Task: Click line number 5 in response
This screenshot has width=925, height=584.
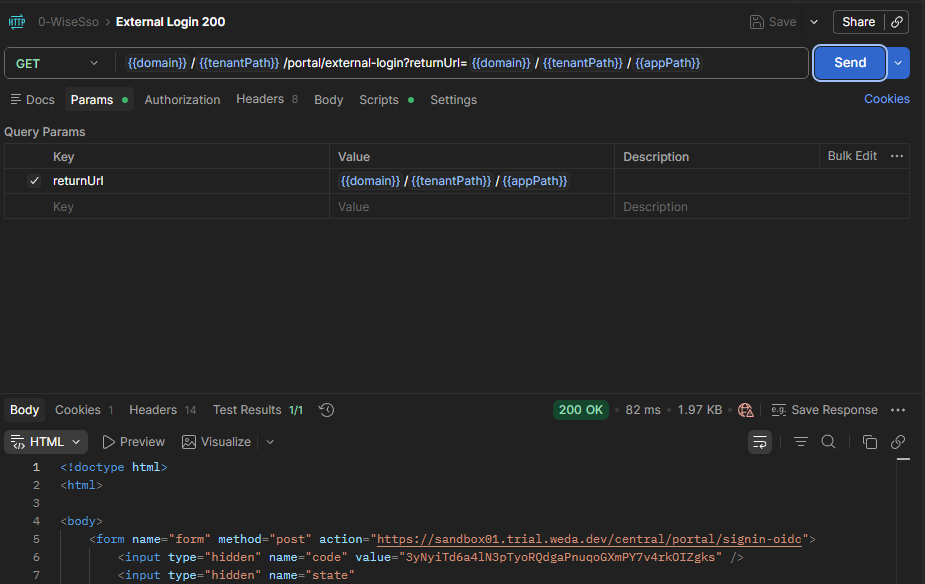Action: coord(36,539)
